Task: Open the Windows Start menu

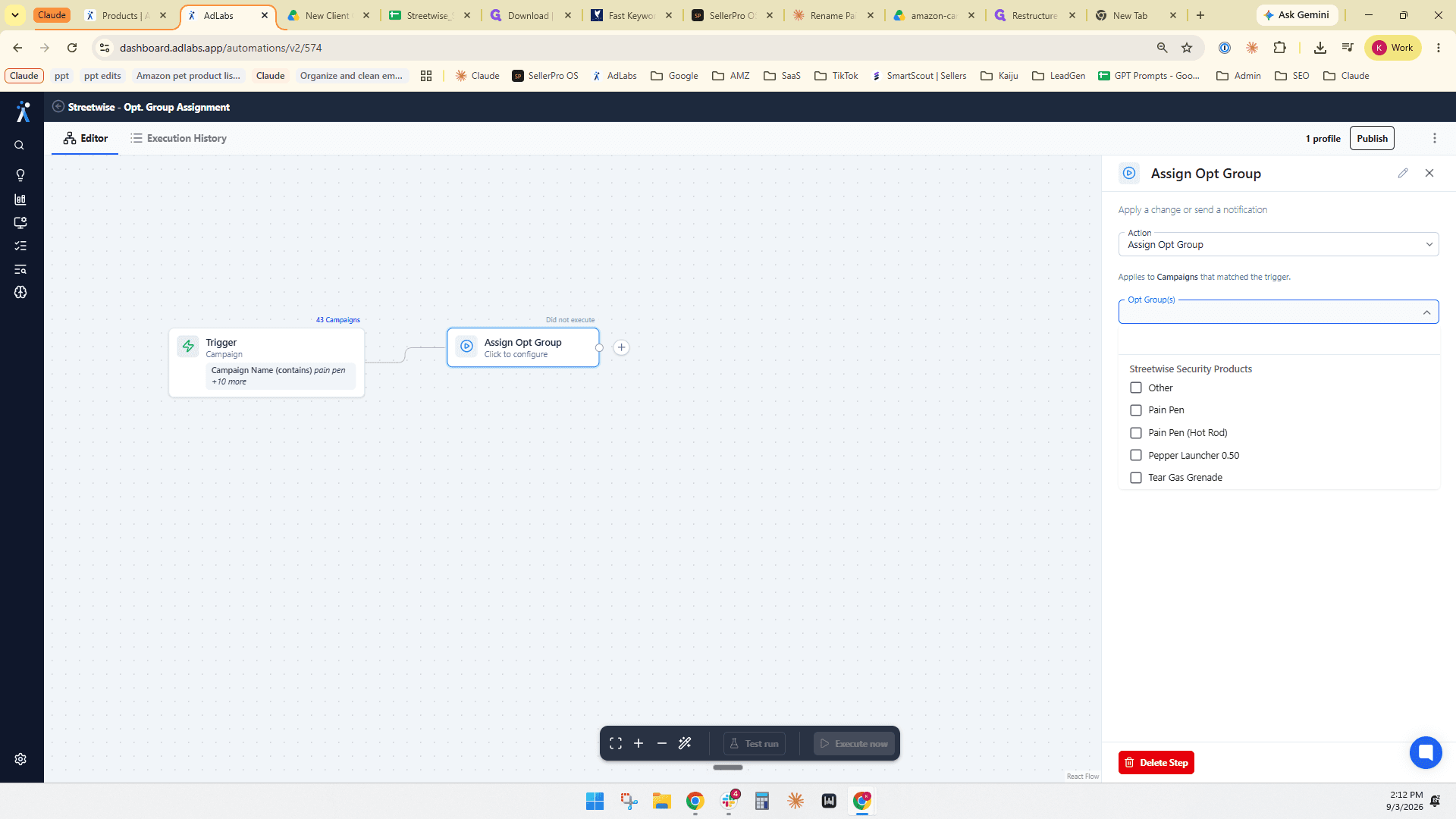Action: click(x=595, y=801)
